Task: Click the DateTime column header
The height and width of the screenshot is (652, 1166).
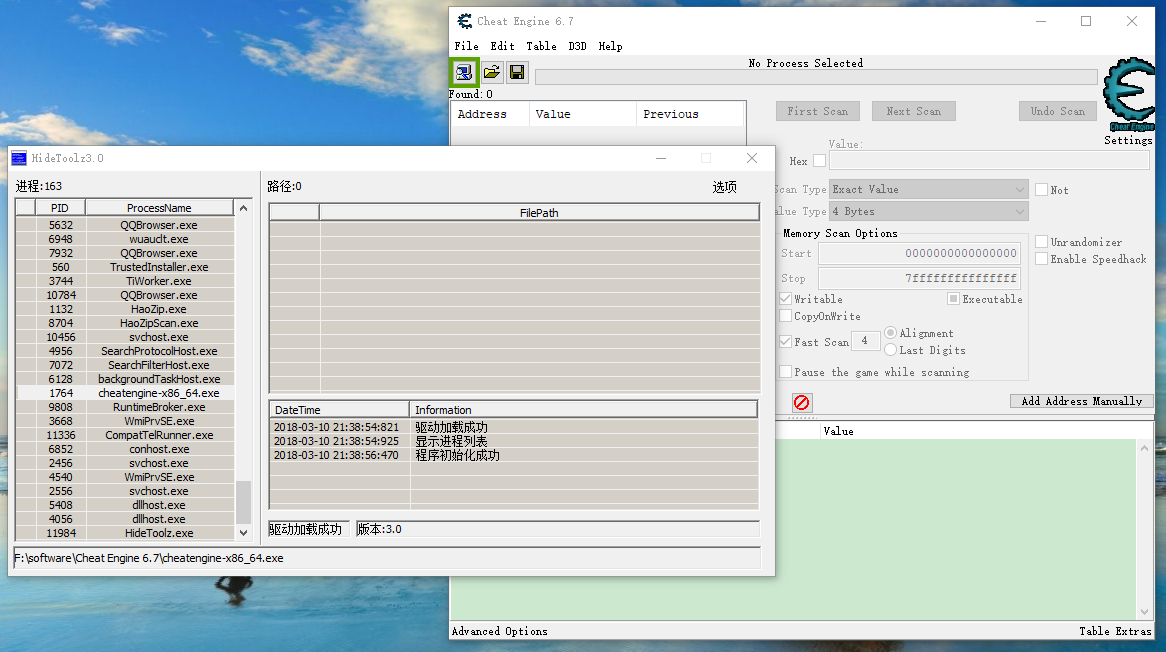Action: [339, 410]
